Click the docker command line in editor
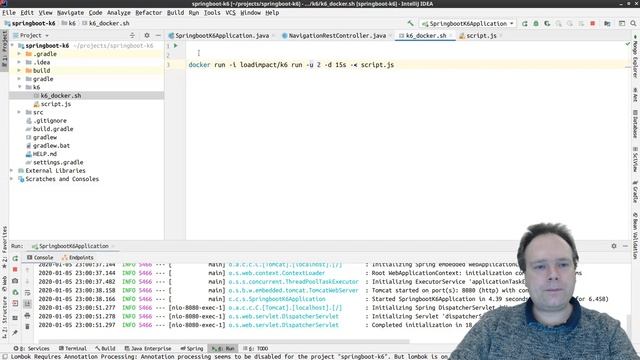 (291, 64)
